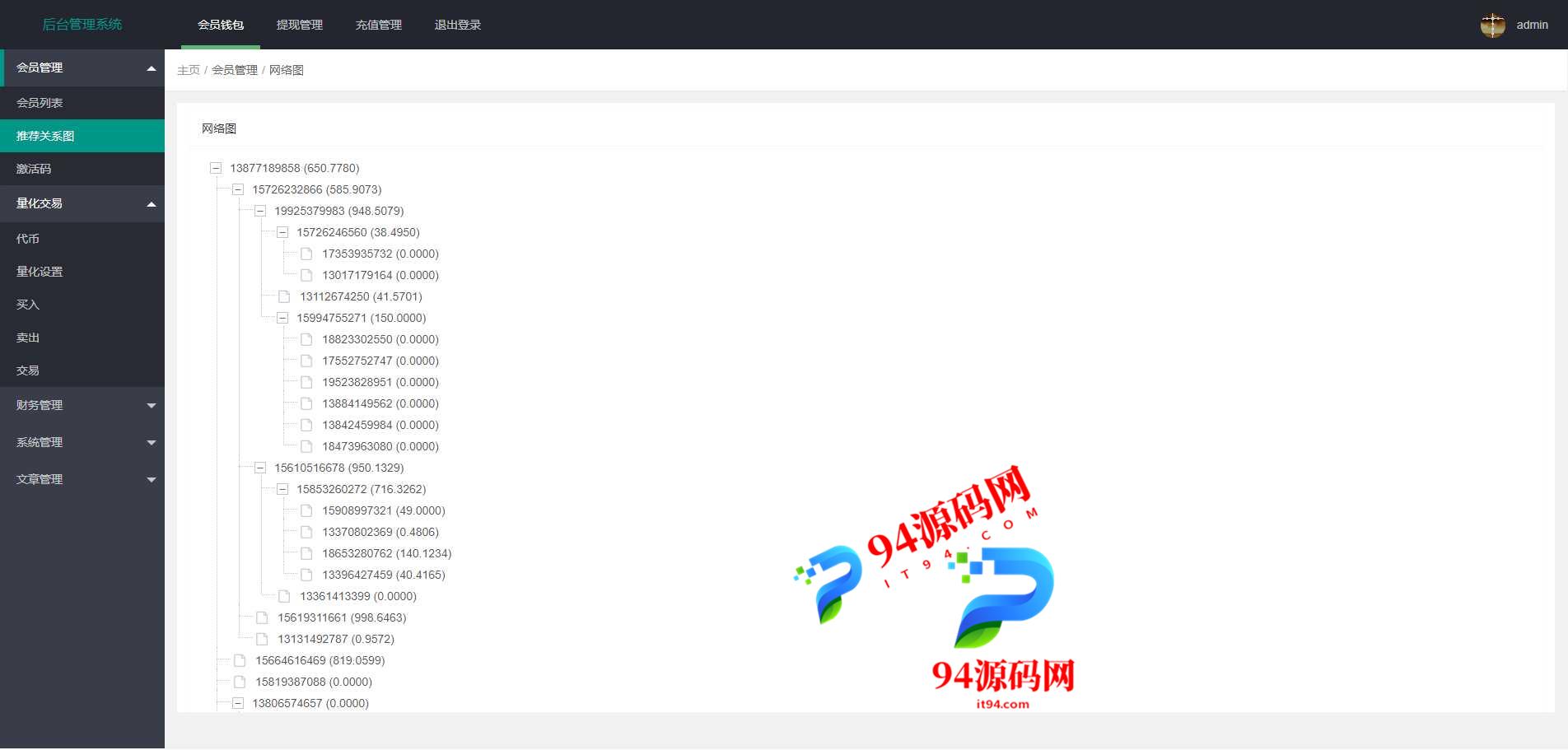Screen dimensions: 1568x750
Task: Click the 后台管理系统 logo title
Action: point(82,25)
